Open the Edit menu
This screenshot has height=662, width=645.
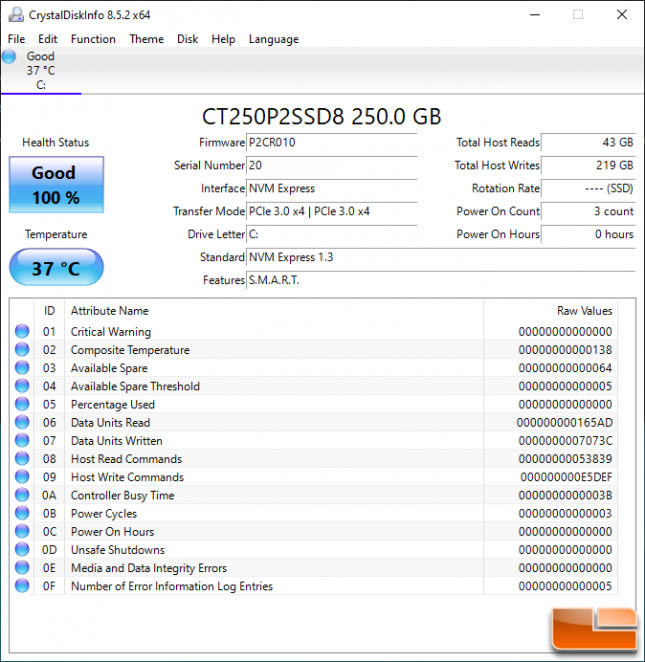47,39
